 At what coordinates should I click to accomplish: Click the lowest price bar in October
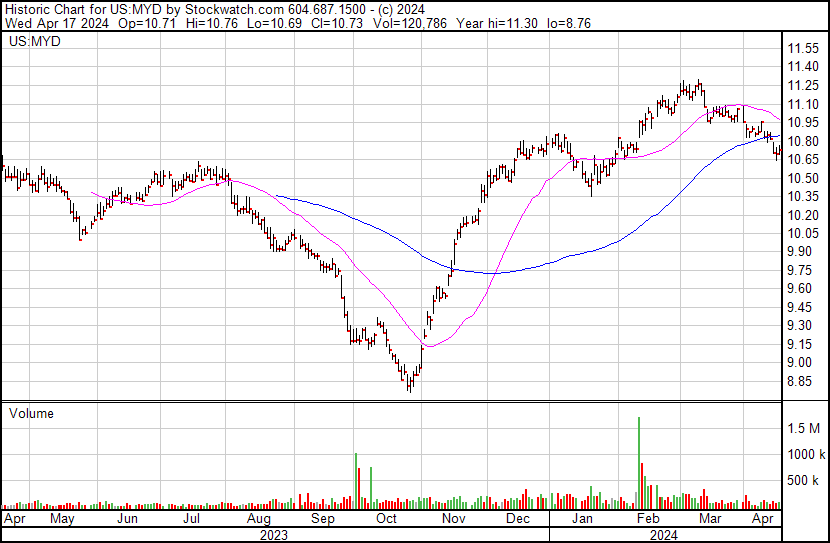[409, 386]
